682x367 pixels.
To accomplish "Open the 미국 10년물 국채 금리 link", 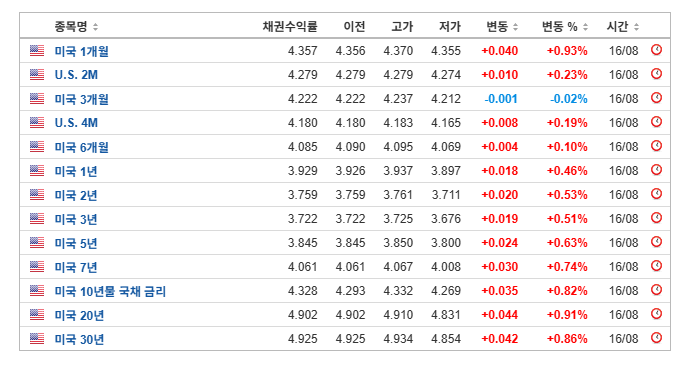I will (110, 291).
